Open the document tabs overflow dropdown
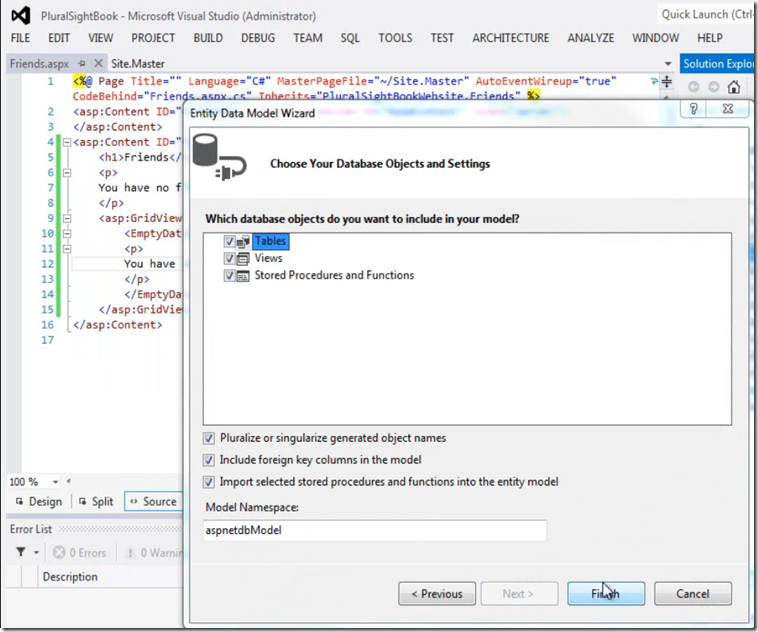The height and width of the screenshot is (632, 758). pyautogui.click(x=668, y=64)
